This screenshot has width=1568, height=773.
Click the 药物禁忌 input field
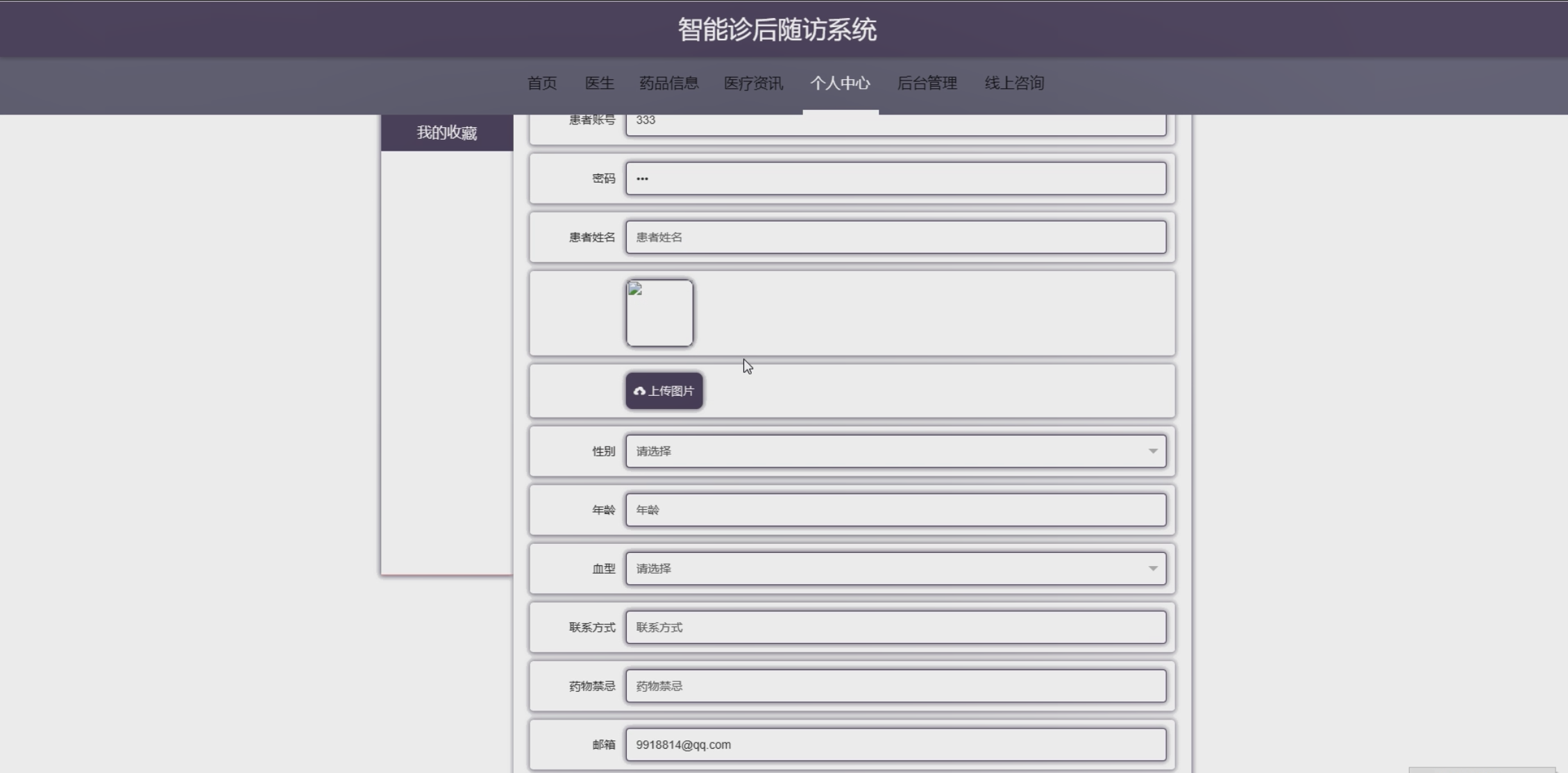tap(895, 686)
